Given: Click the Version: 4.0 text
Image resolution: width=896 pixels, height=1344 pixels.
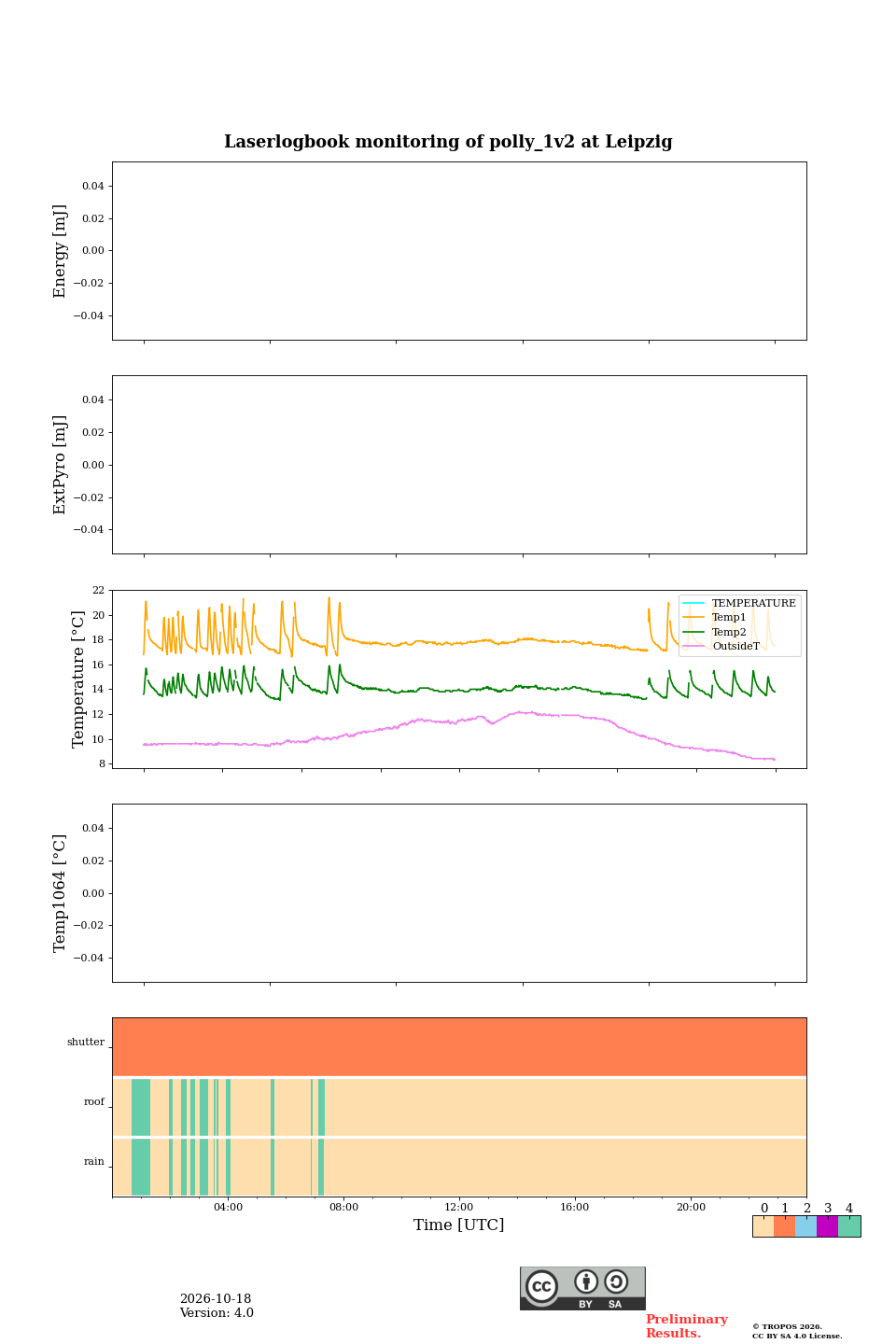Looking at the screenshot, I should pos(217,1313).
